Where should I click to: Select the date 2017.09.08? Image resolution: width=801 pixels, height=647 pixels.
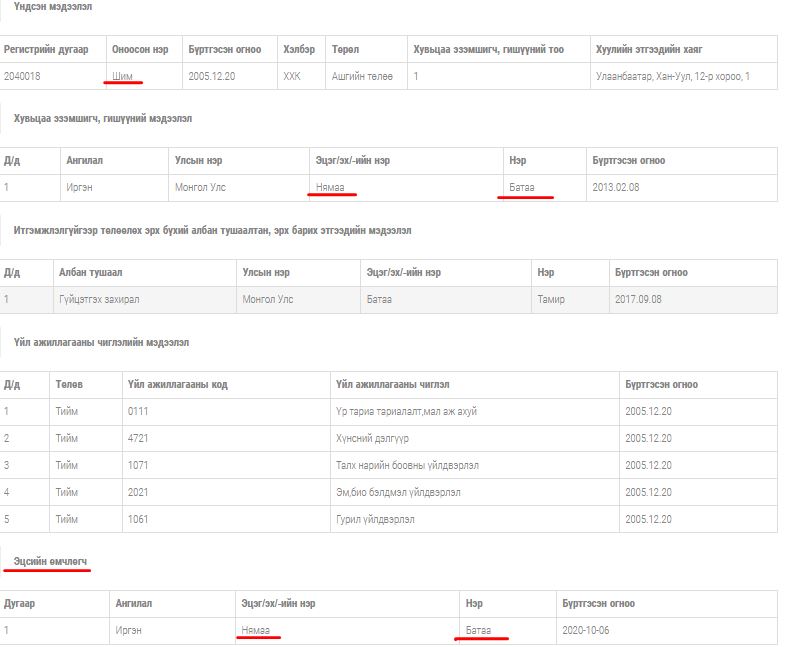(639, 299)
